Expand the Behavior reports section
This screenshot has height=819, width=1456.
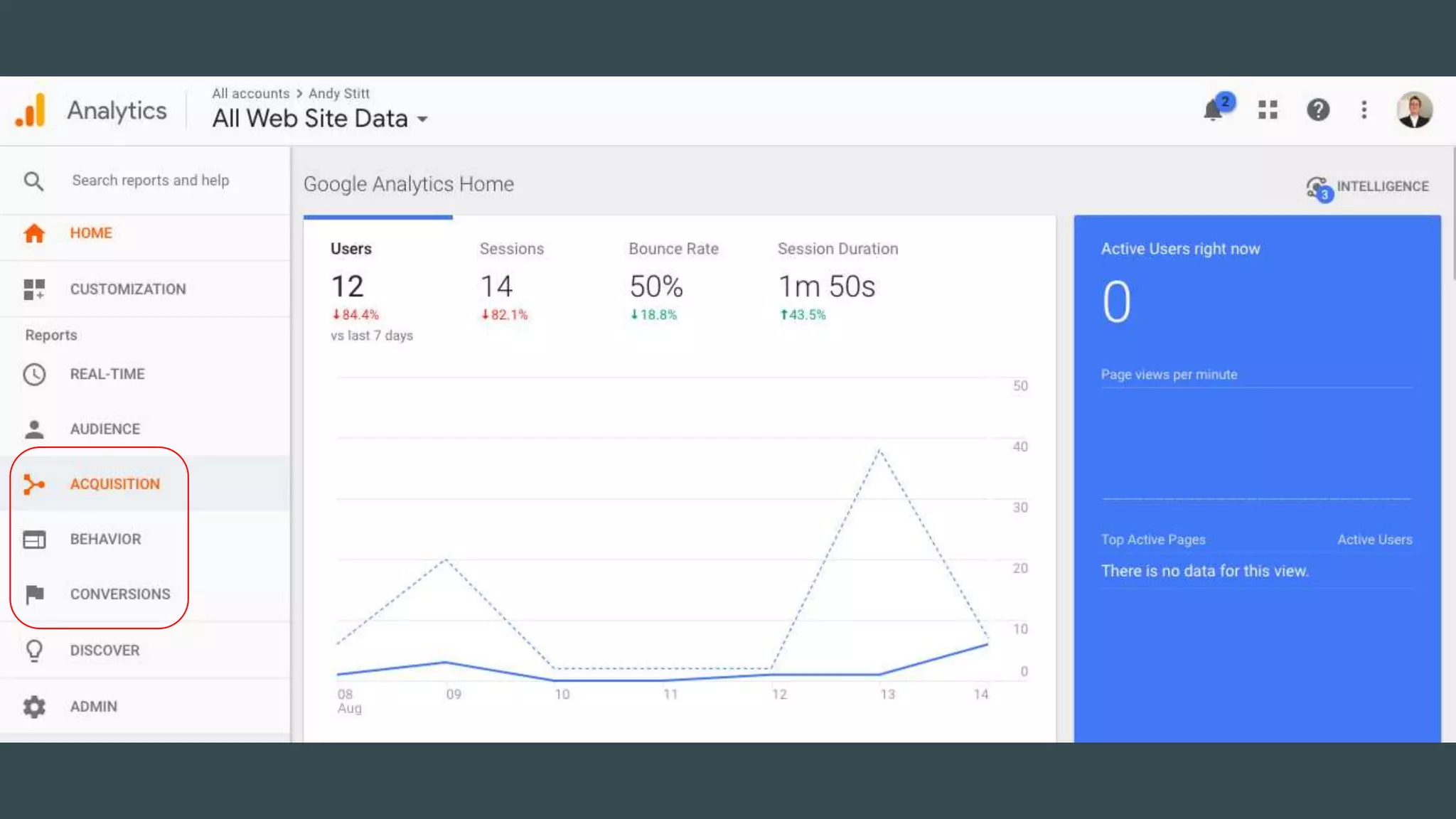105,539
